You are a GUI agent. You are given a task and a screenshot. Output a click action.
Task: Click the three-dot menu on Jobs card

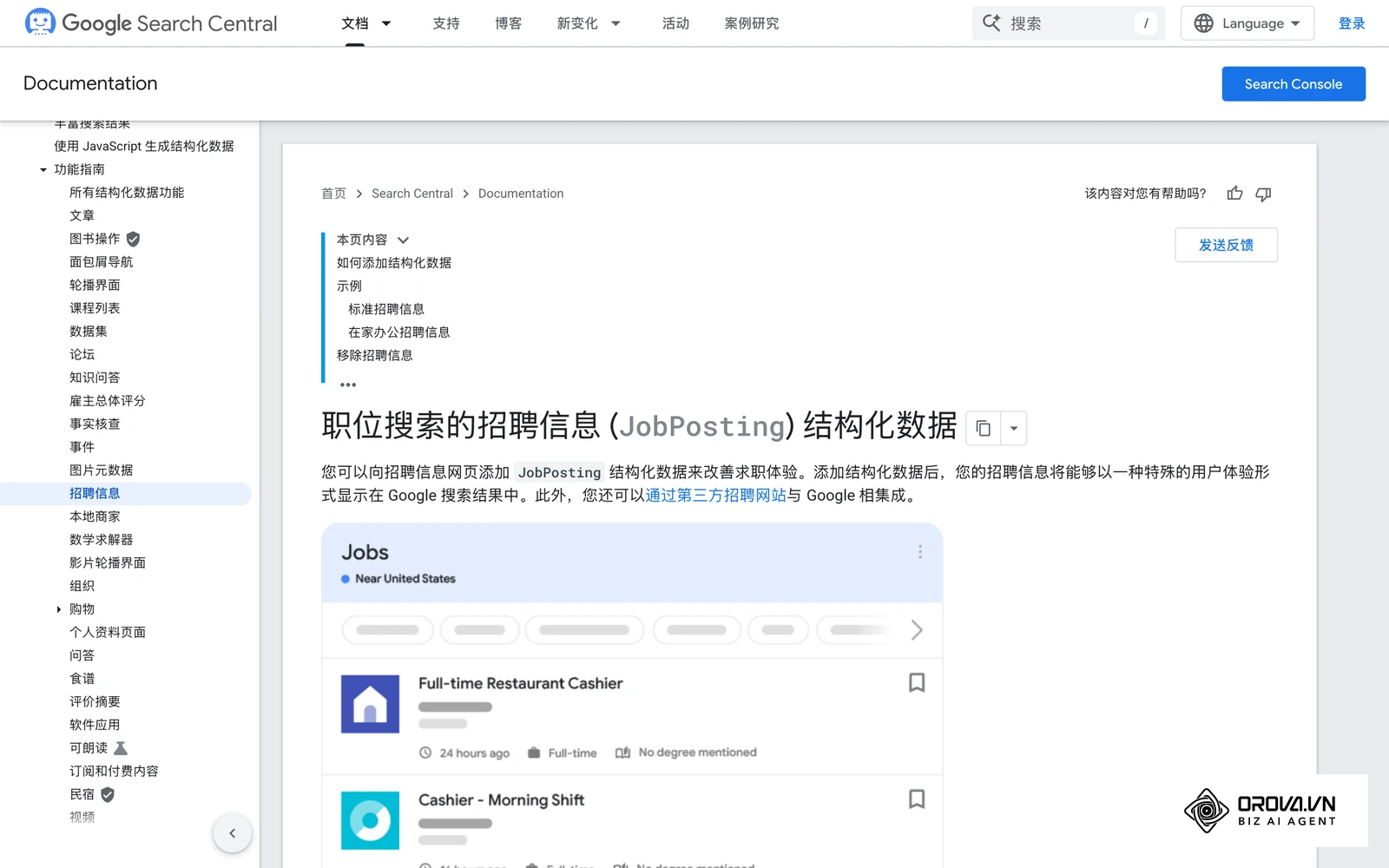[x=920, y=552]
